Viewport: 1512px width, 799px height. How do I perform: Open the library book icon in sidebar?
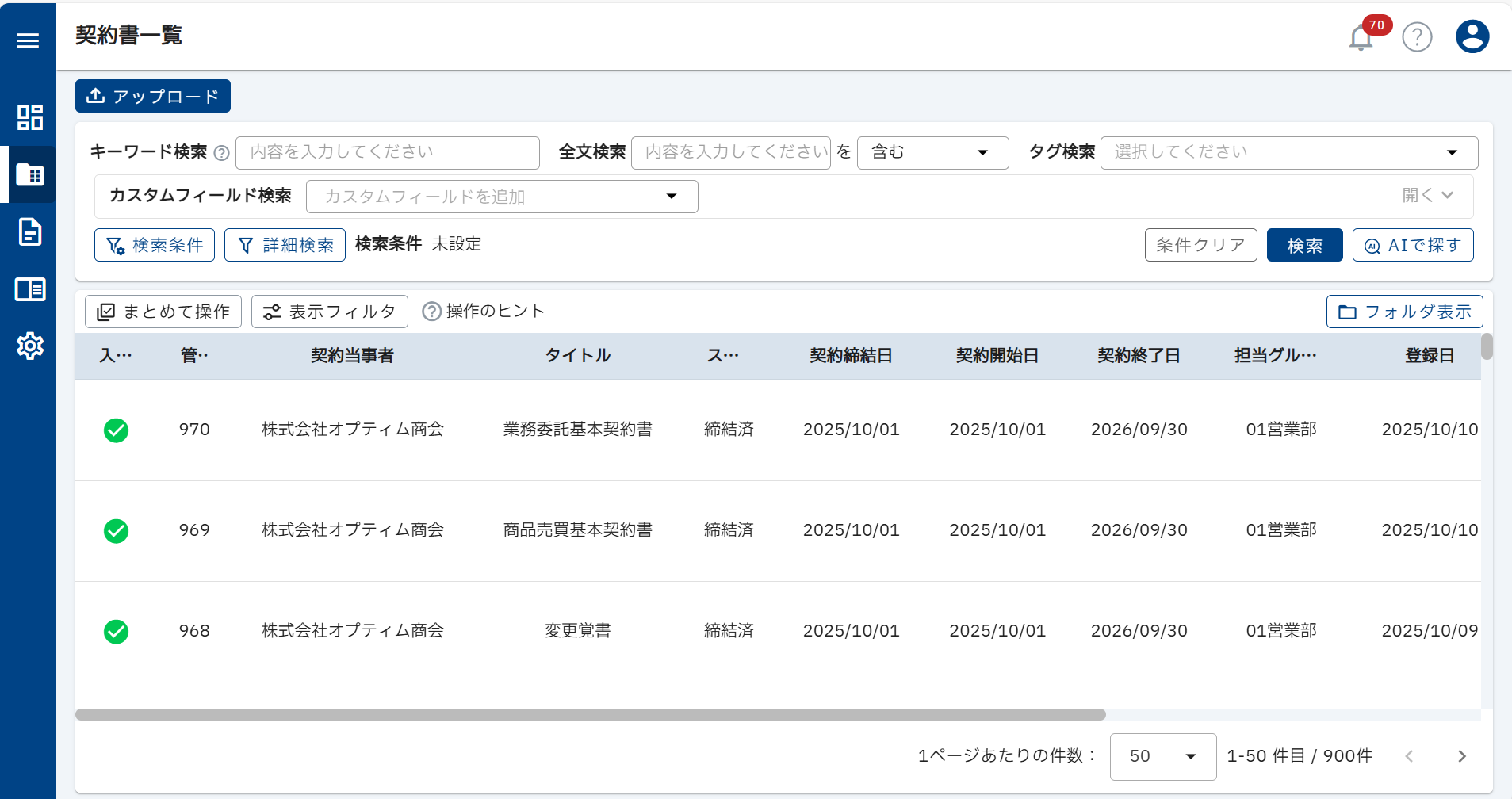tap(30, 289)
